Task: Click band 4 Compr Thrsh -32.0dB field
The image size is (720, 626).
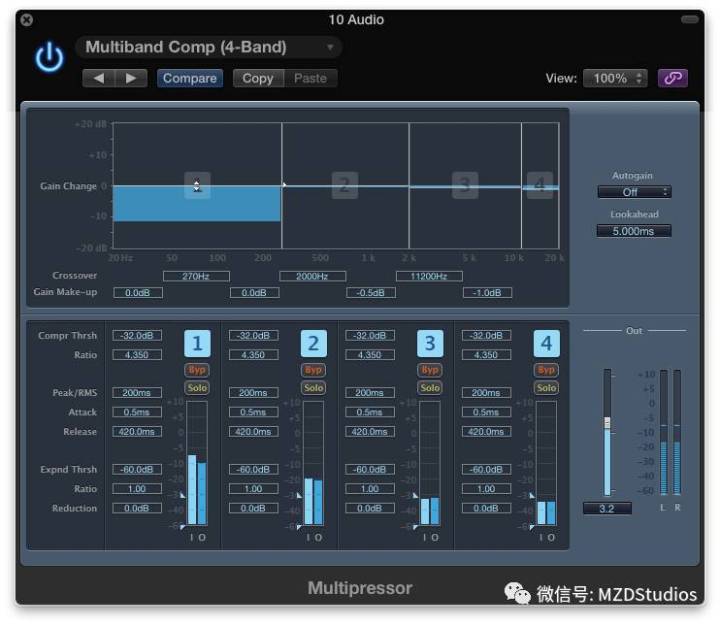Action: pyautogui.click(x=486, y=336)
